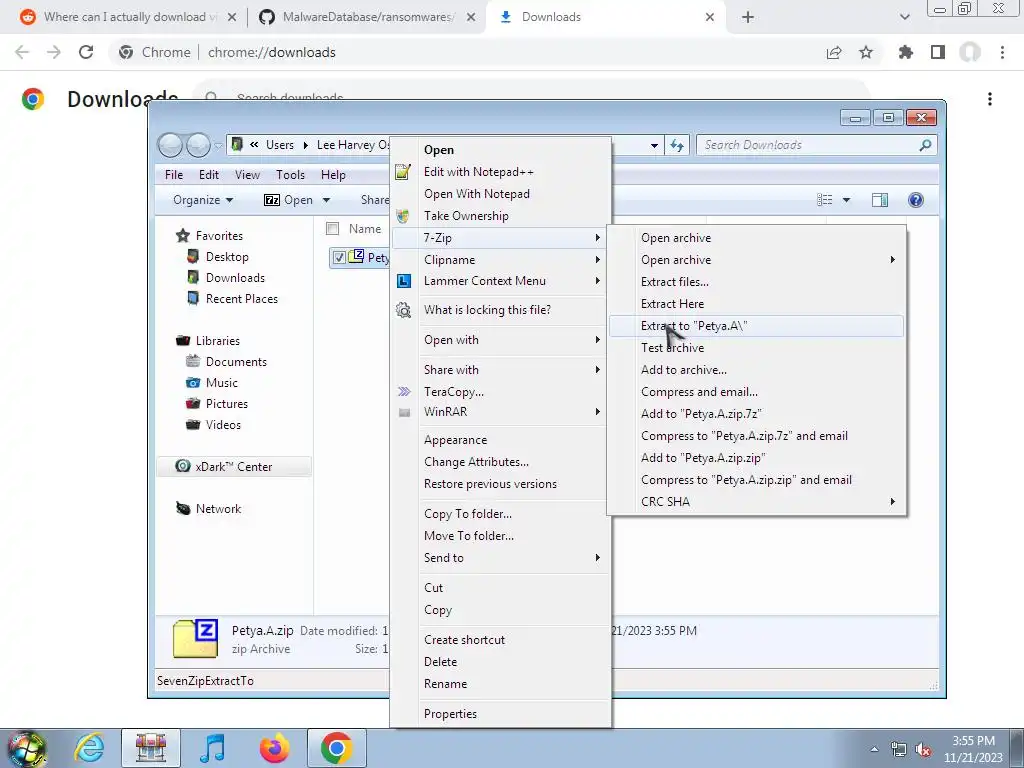
Task: Choose Take Ownership
Action: pyautogui.click(x=501, y=216)
